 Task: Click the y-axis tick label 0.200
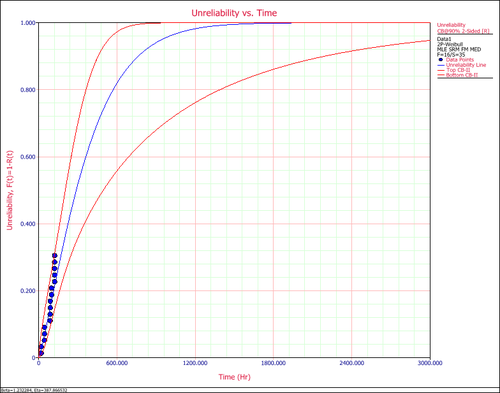click(28, 291)
